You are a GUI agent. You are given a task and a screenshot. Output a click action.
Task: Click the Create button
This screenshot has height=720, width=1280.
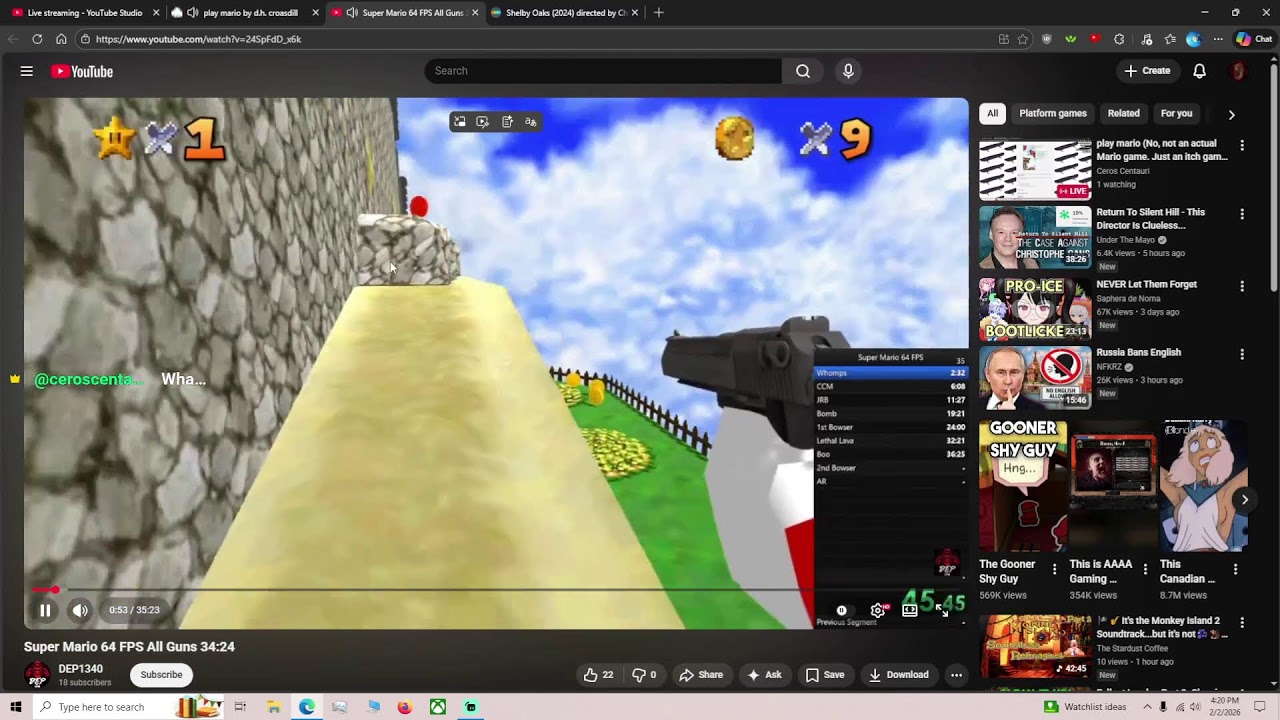(1146, 71)
